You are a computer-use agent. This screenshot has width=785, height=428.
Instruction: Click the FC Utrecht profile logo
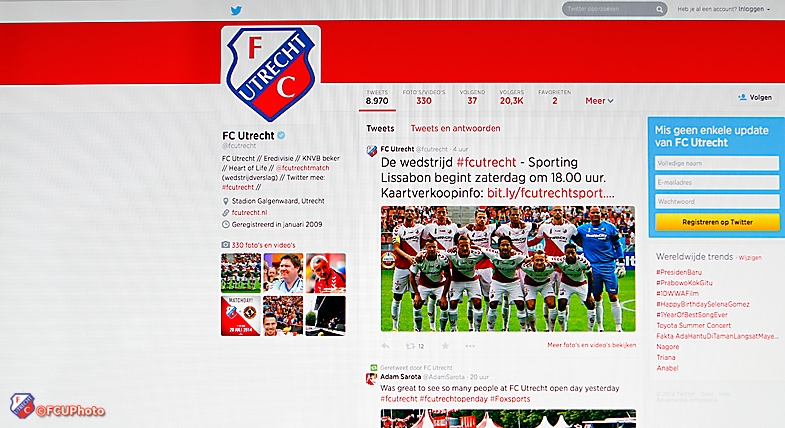tap(271, 74)
